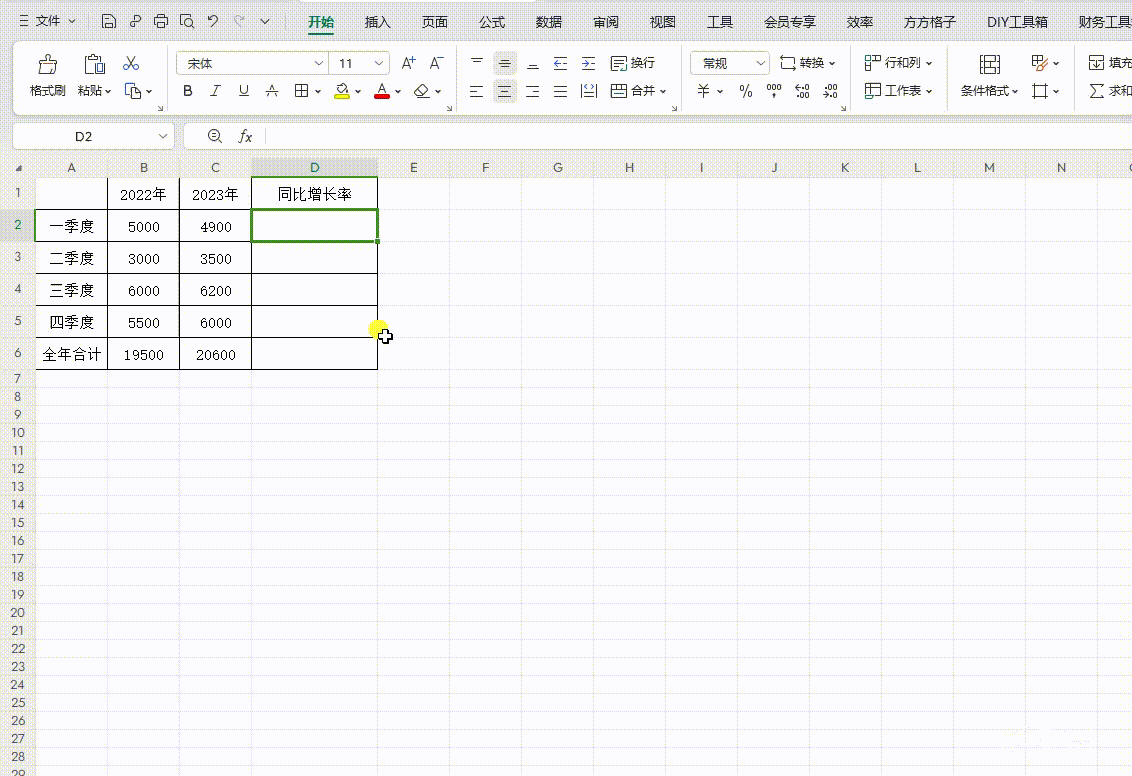Viewport: 1132px width, 776px height.
Task: Switch to the Page (页面) tab
Action: tap(435, 22)
